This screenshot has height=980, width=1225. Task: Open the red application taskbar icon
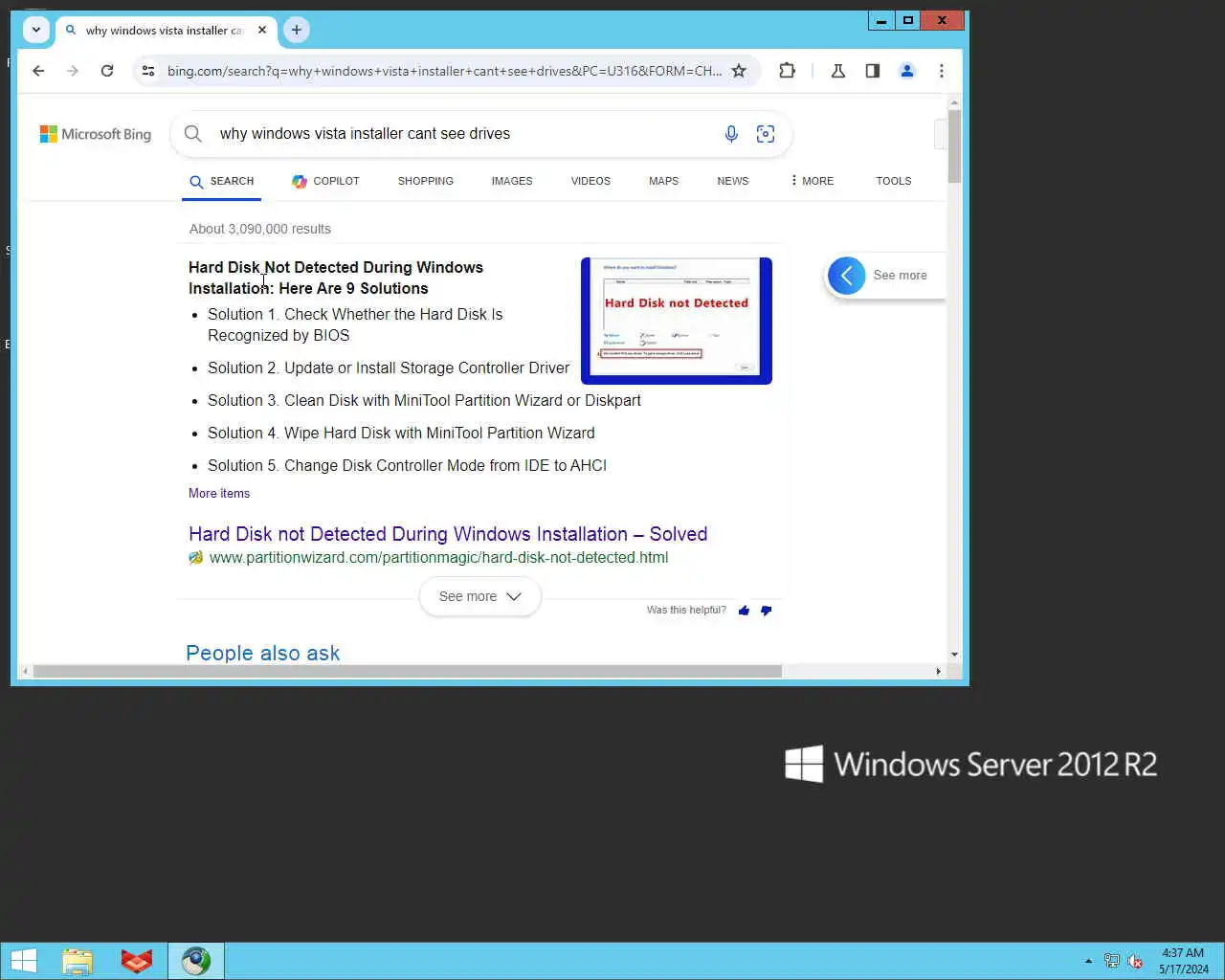(137, 961)
